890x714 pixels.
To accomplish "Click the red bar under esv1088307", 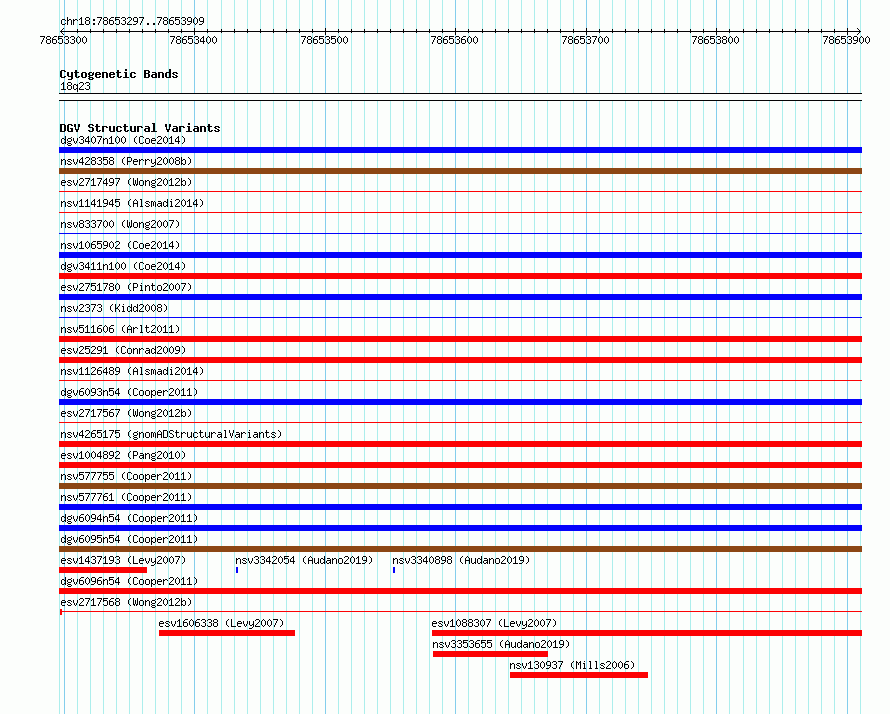I will [x=646, y=633].
